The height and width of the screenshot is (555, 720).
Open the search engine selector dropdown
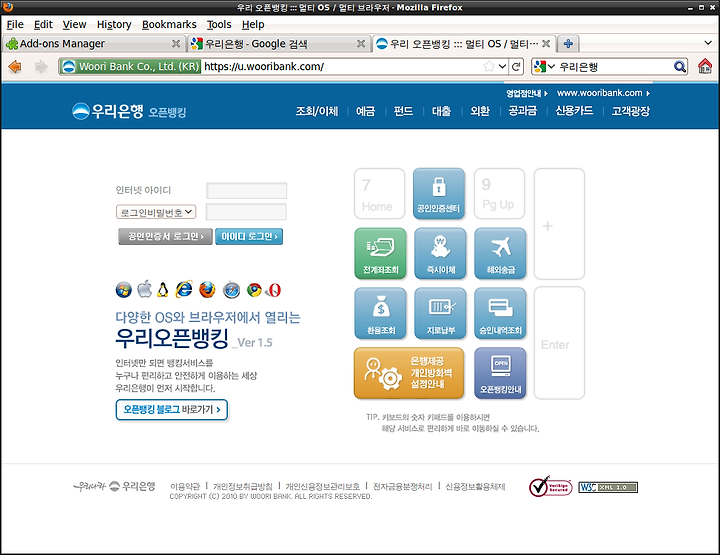545,67
